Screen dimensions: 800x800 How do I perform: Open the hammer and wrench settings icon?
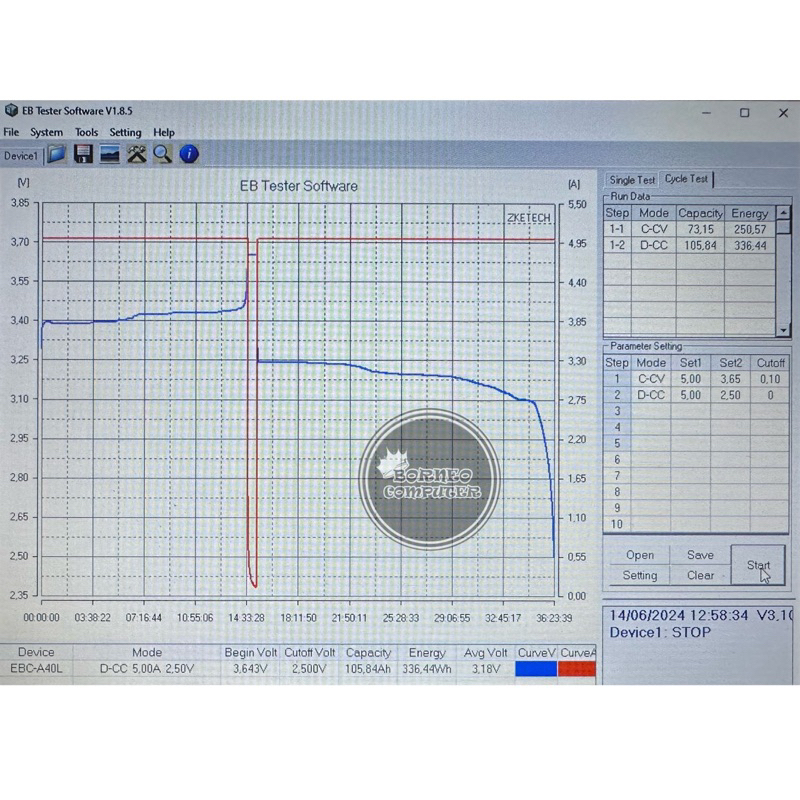137,154
